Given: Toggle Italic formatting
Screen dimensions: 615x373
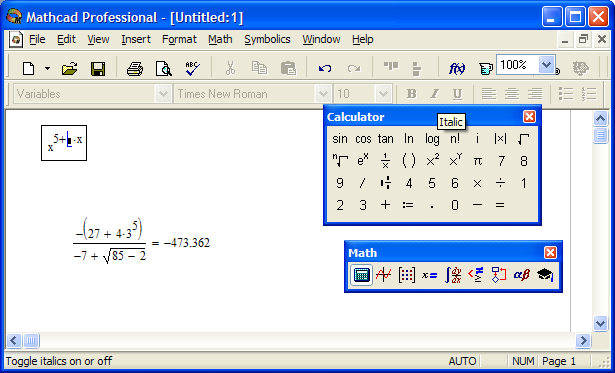Looking at the screenshot, I should [434, 94].
